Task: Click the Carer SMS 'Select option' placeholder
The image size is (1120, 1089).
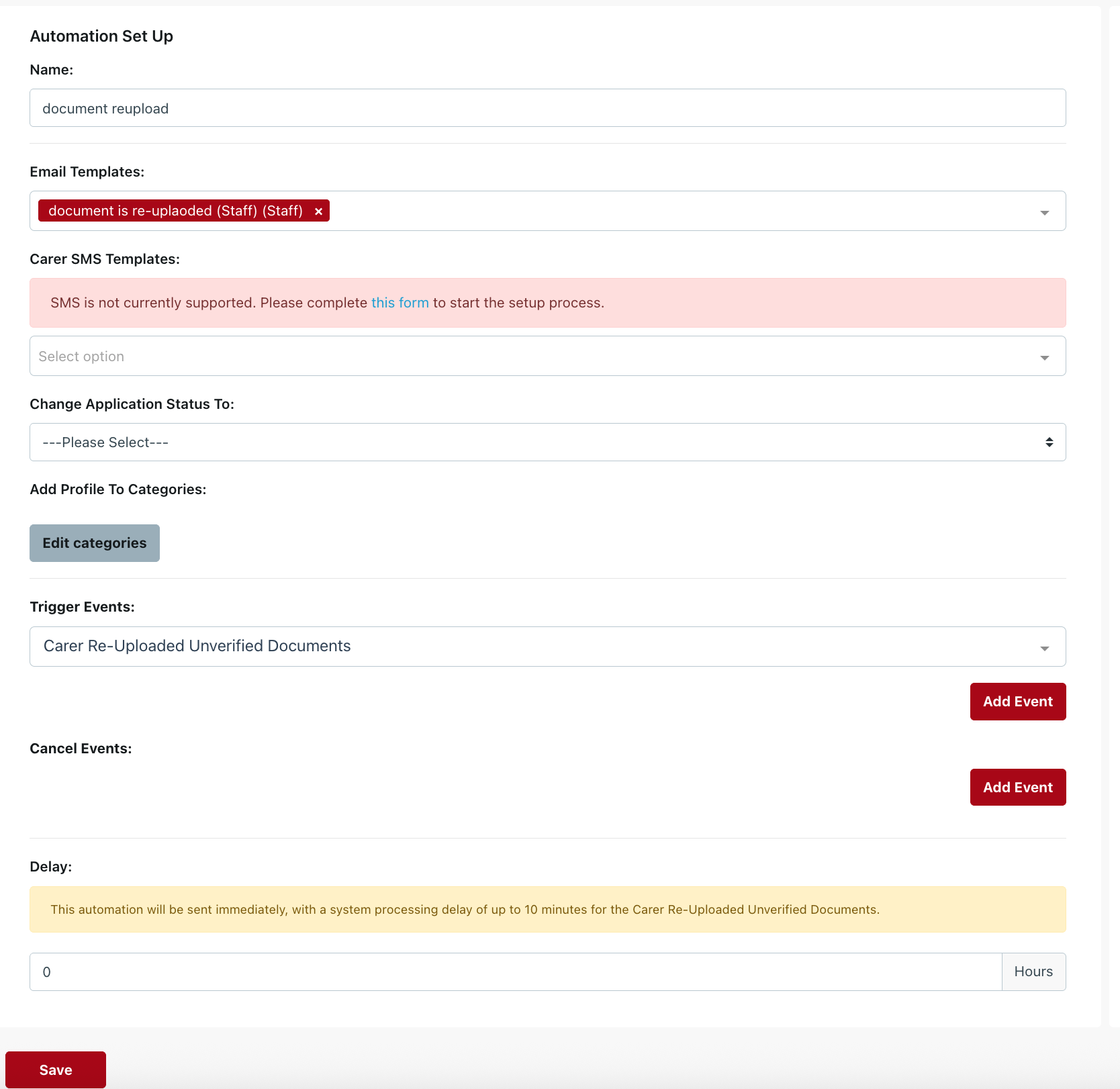Action: (x=81, y=357)
